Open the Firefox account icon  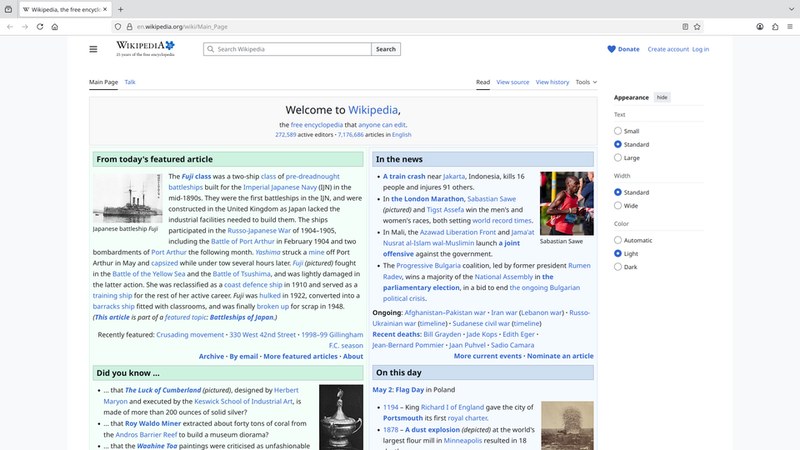click(760, 27)
